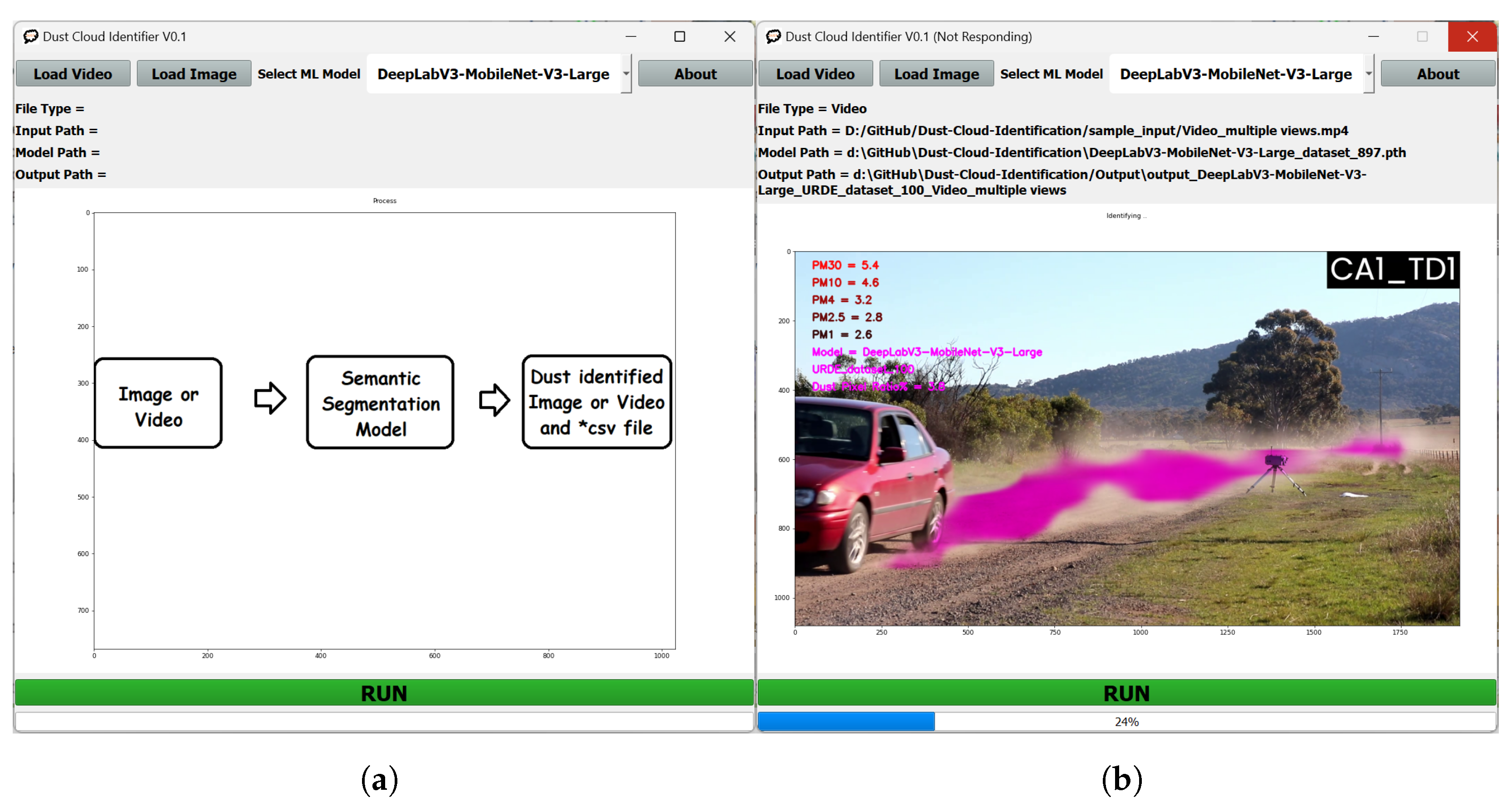Close the Not Responding window with red X

pyautogui.click(x=1472, y=36)
